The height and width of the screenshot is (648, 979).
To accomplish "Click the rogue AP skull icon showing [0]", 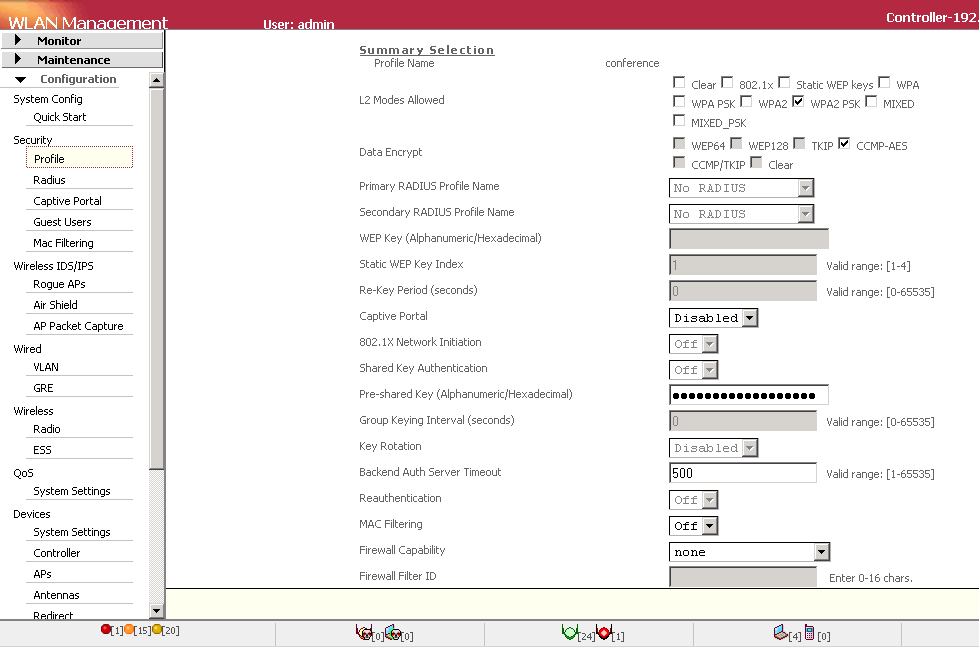I will 364,632.
